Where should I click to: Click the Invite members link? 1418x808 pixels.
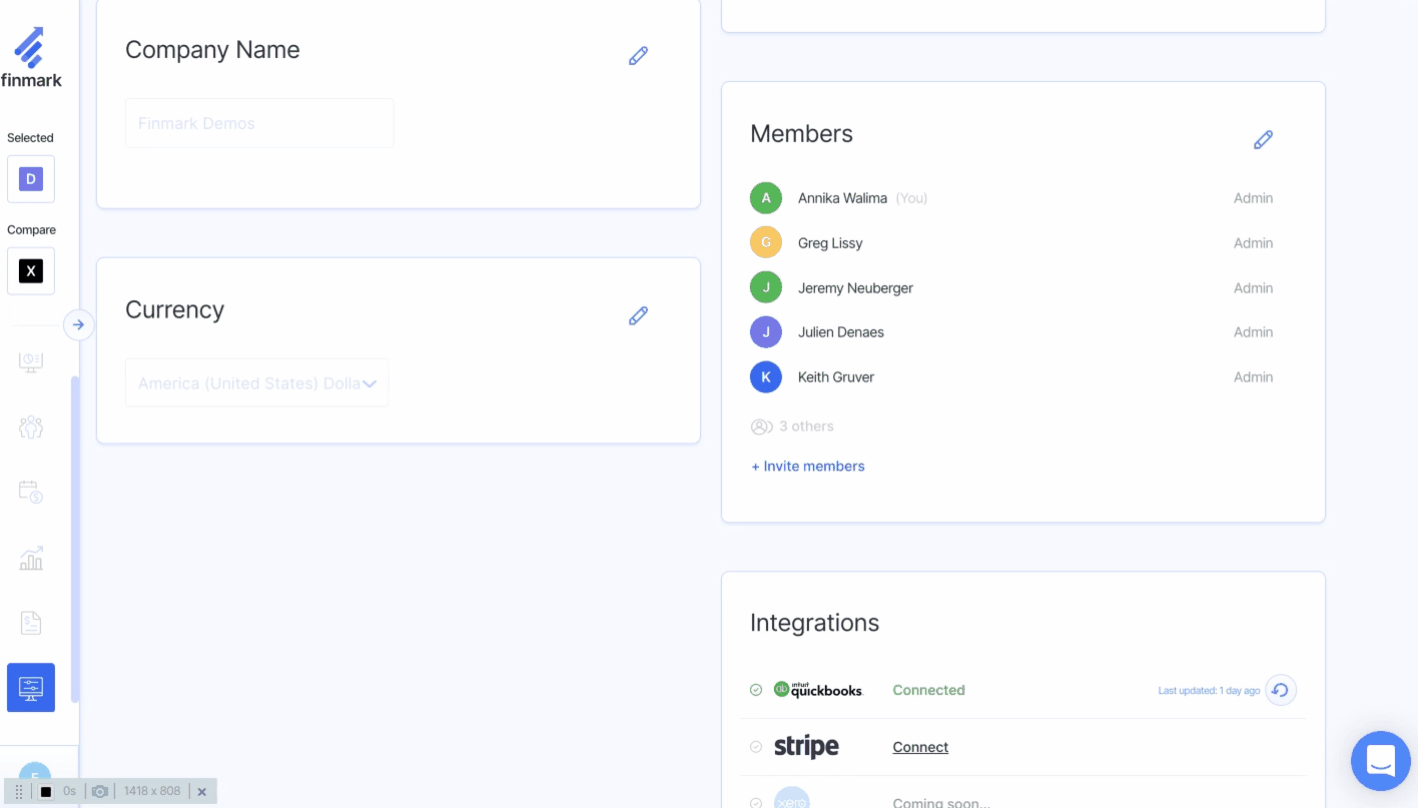[808, 466]
